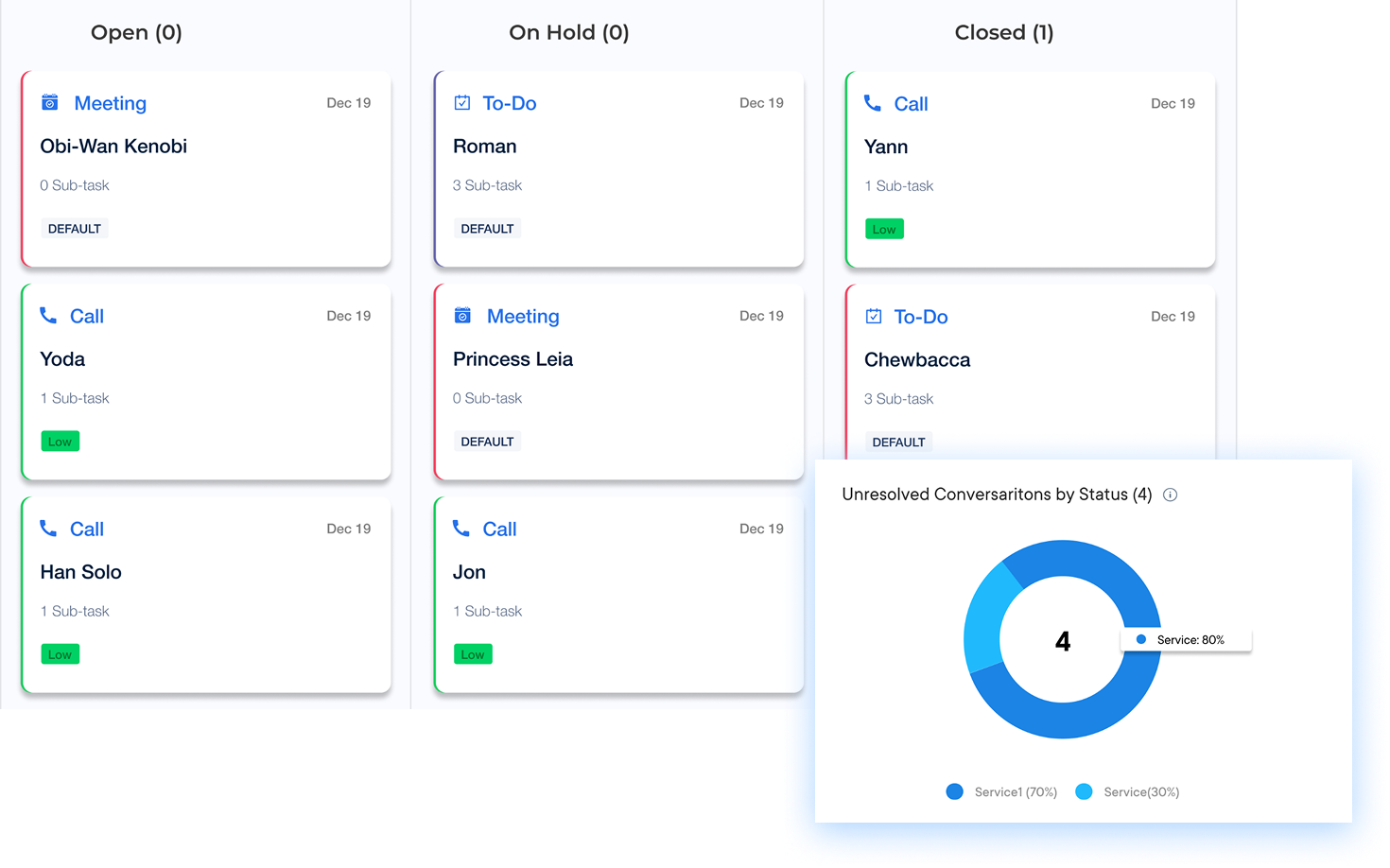The image size is (1390, 868).
Task: Click Service(30%) legend label
Action: 1141,792
